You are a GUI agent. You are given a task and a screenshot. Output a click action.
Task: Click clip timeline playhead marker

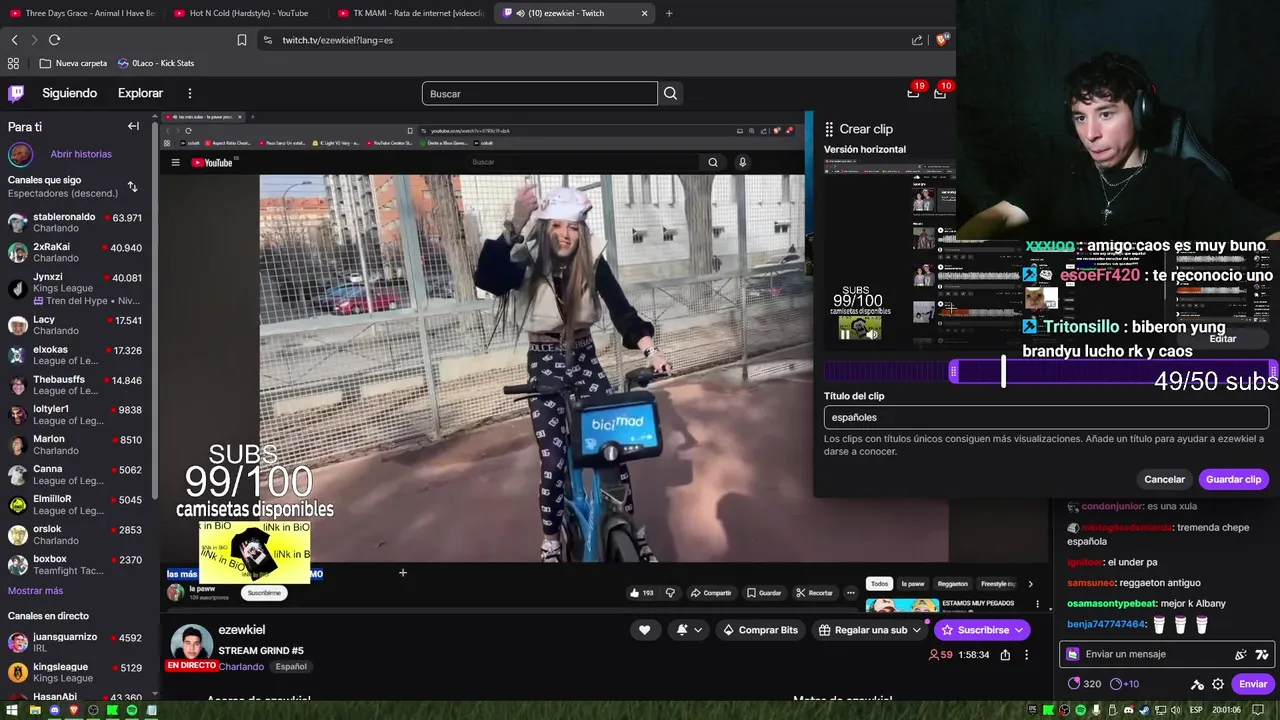point(1003,372)
